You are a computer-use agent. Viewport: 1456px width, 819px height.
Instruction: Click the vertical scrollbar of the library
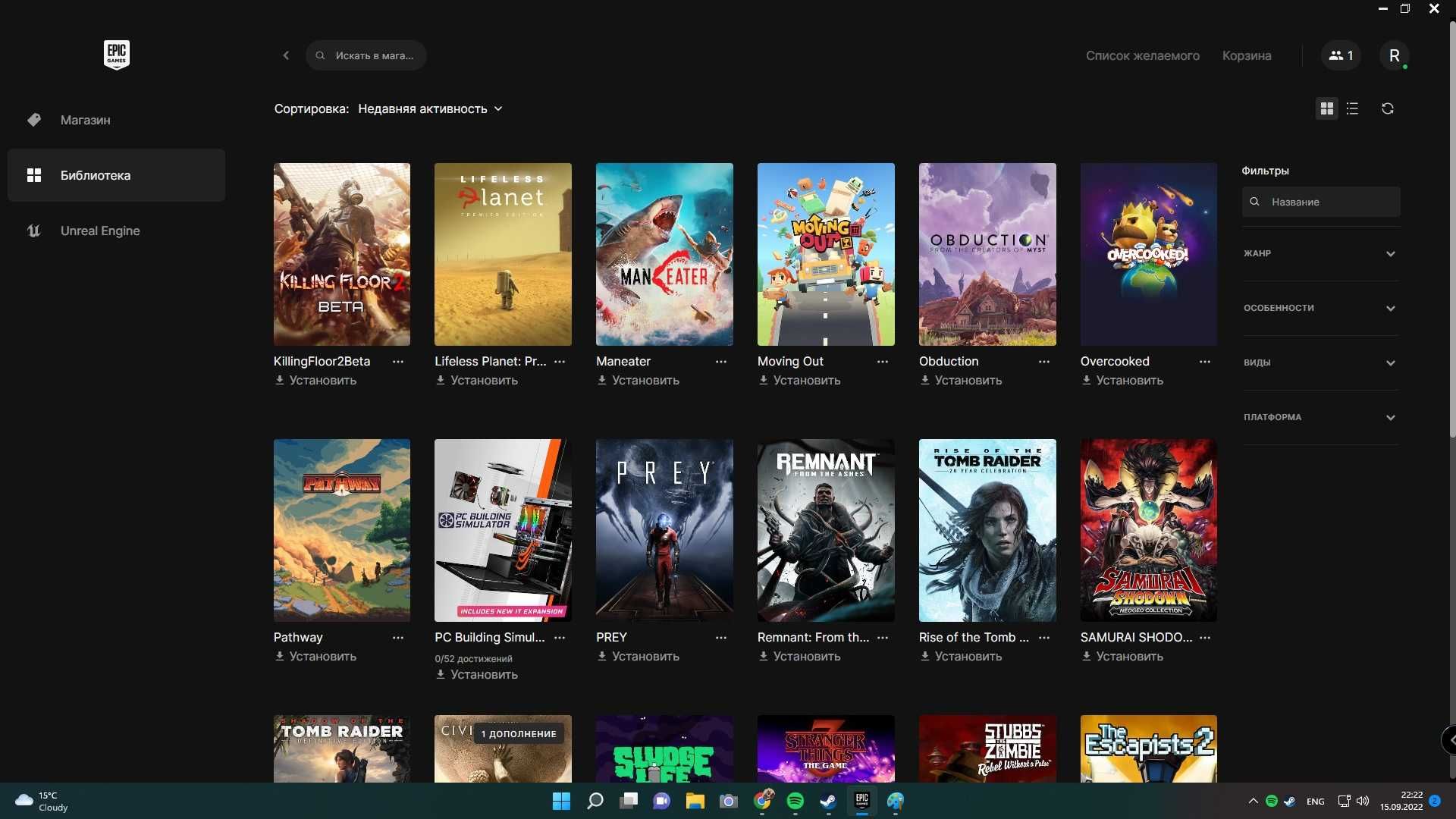click(x=1451, y=227)
